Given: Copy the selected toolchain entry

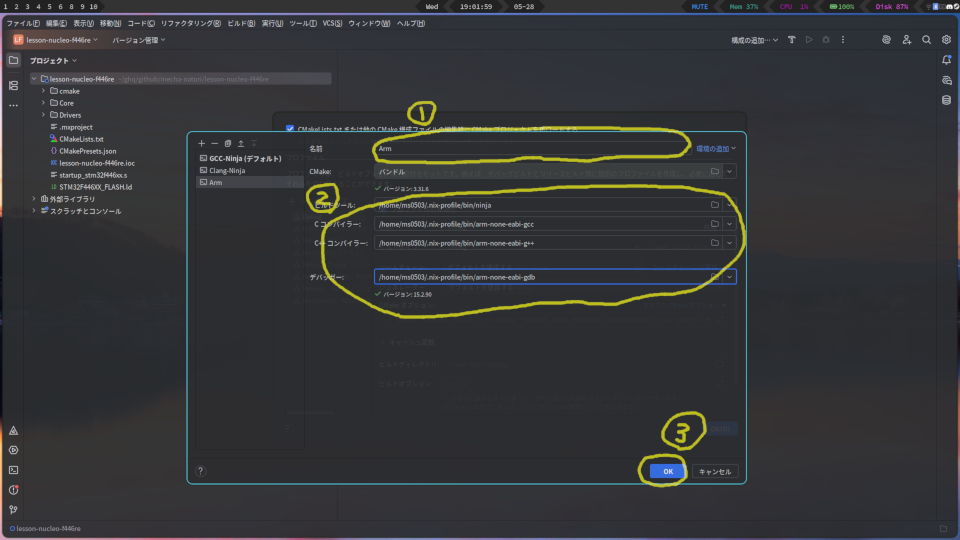Looking at the screenshot, I should click(x=227, y=144).
